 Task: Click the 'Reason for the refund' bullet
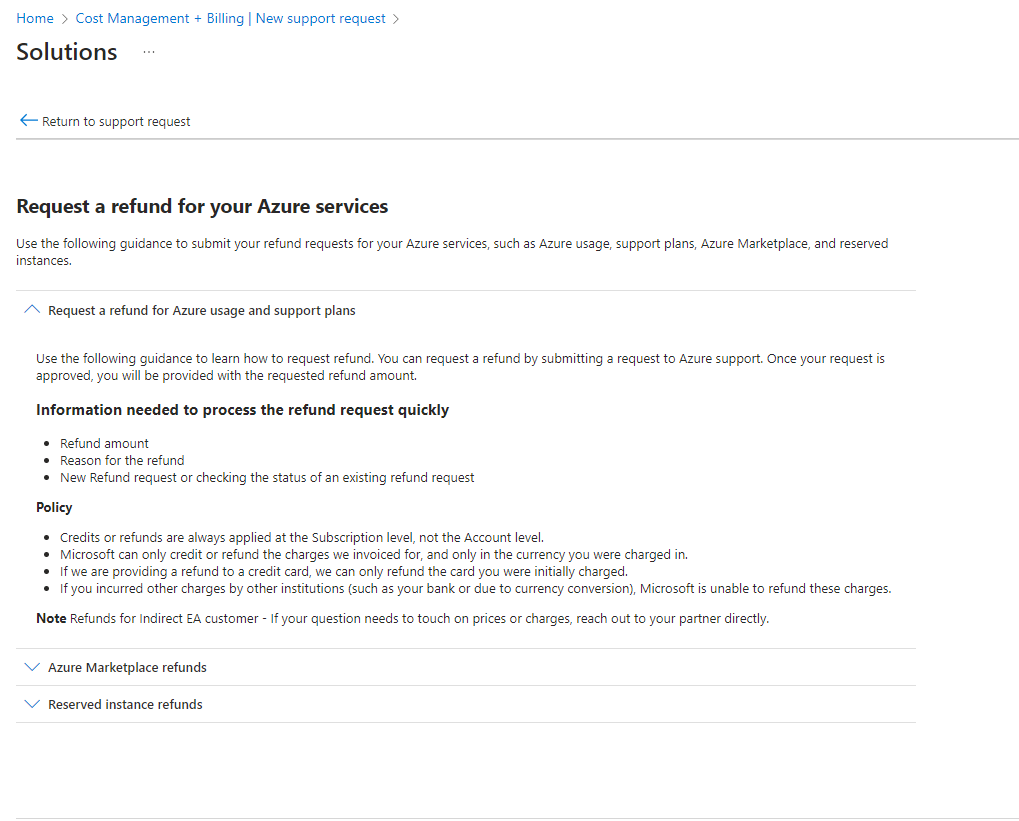point(122,460)
